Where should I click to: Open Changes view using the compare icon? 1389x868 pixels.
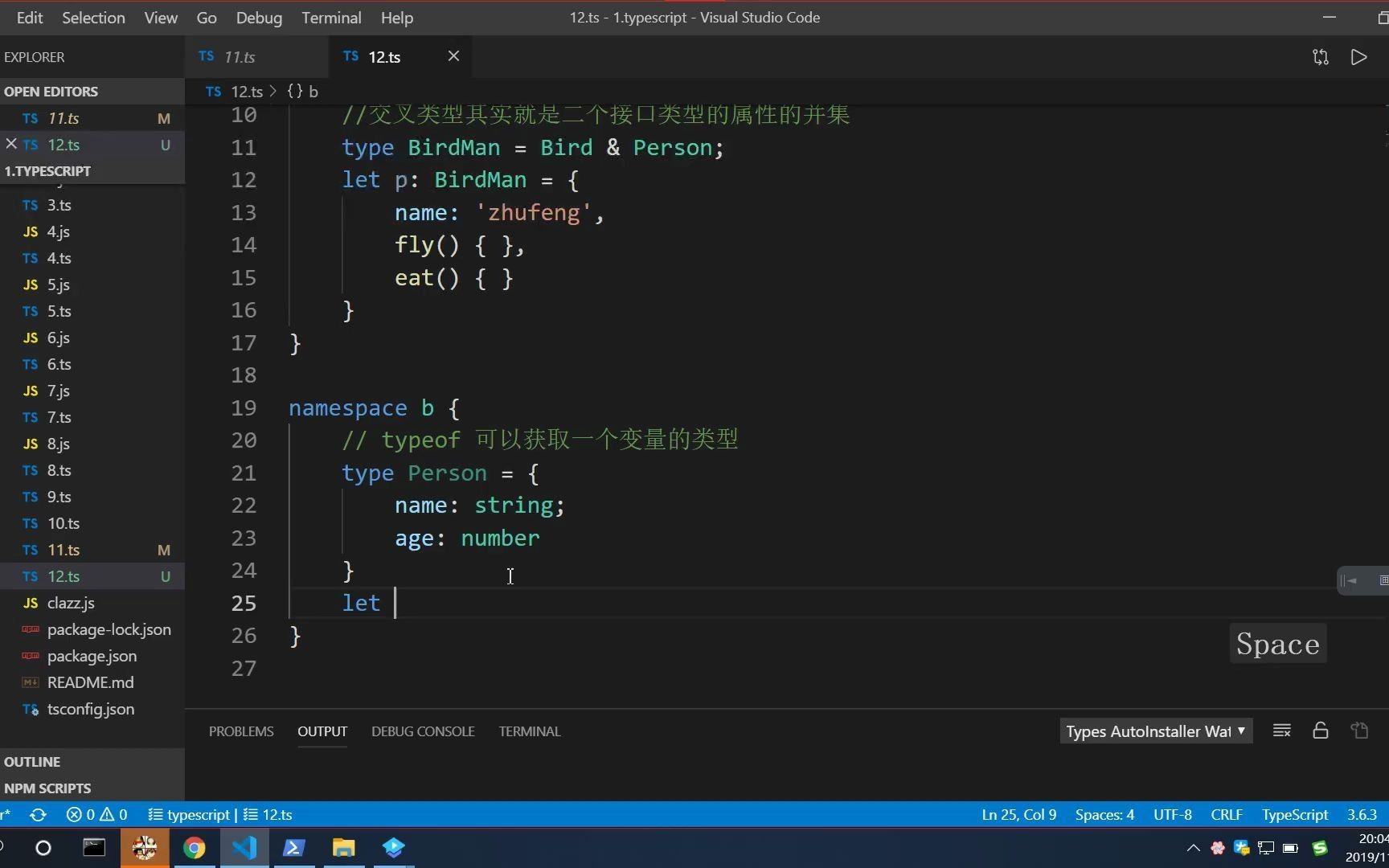pyautogui.click(x=1321, y=56)
